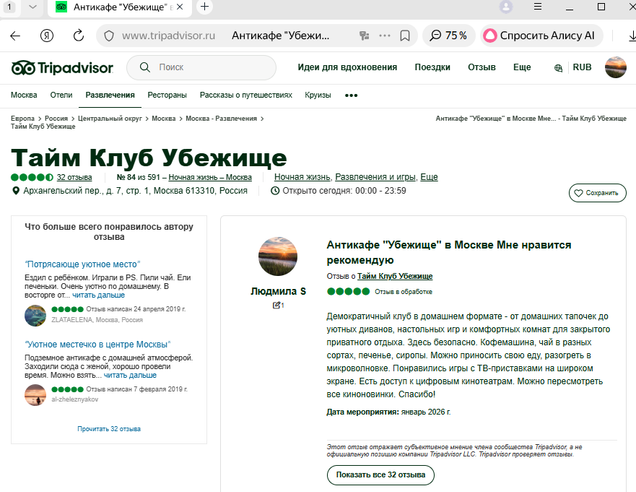Open the three-dot options in address bar
The height and width of the screenshot is (492, 636).
[x=384, y=36]
